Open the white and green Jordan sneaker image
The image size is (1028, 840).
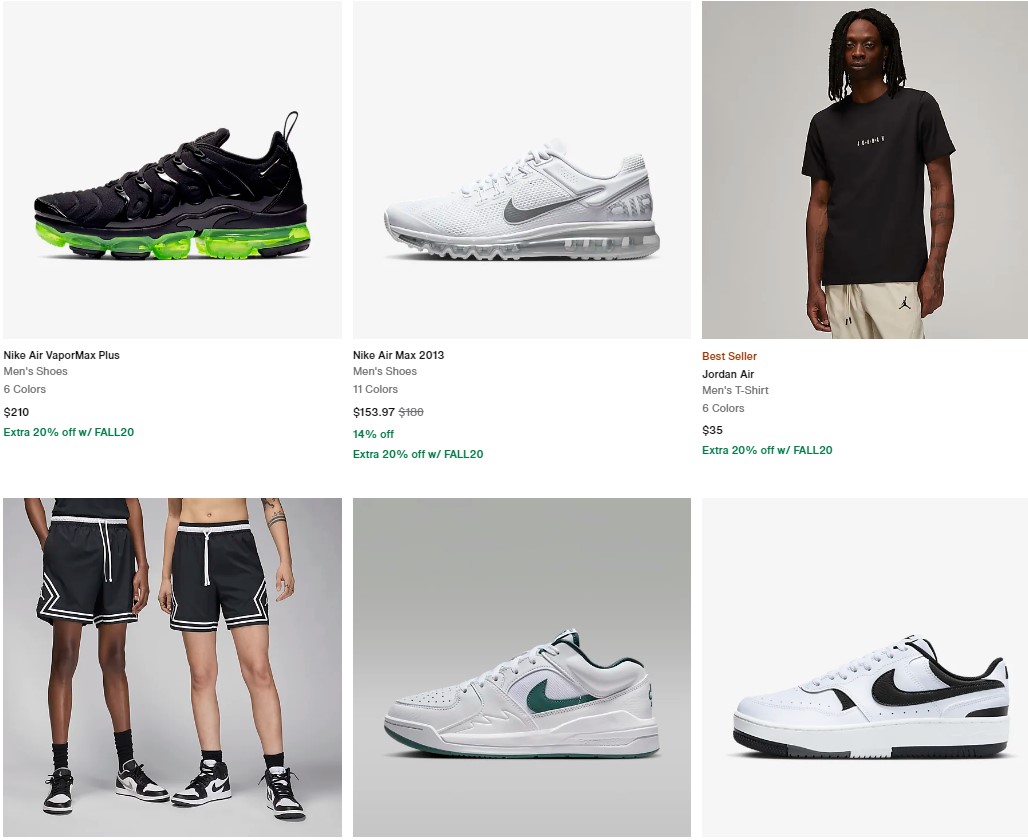click(522, 667)
